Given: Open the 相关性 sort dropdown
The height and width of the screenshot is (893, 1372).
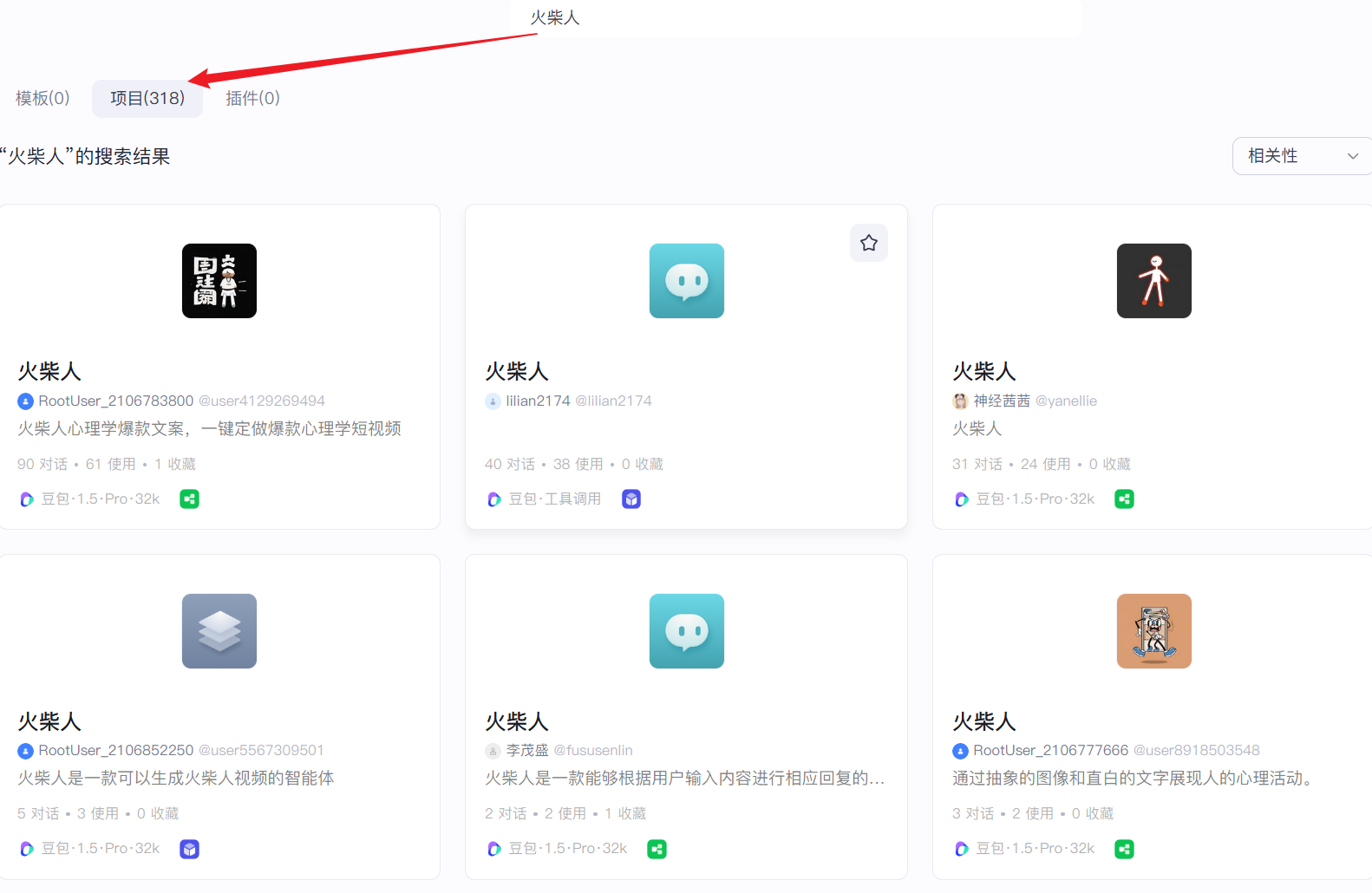Looking at the screenshot, I should [1302, 156].
